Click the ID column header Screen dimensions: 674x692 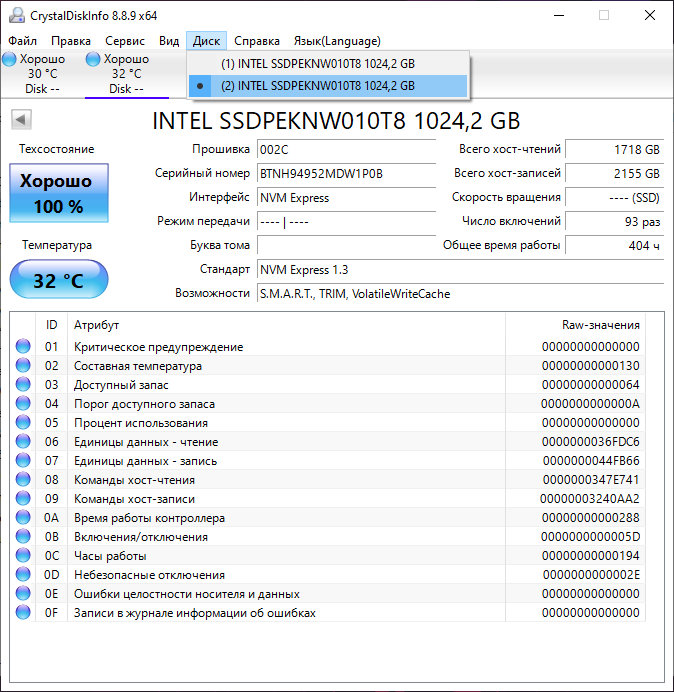click(x=51, y=325)
